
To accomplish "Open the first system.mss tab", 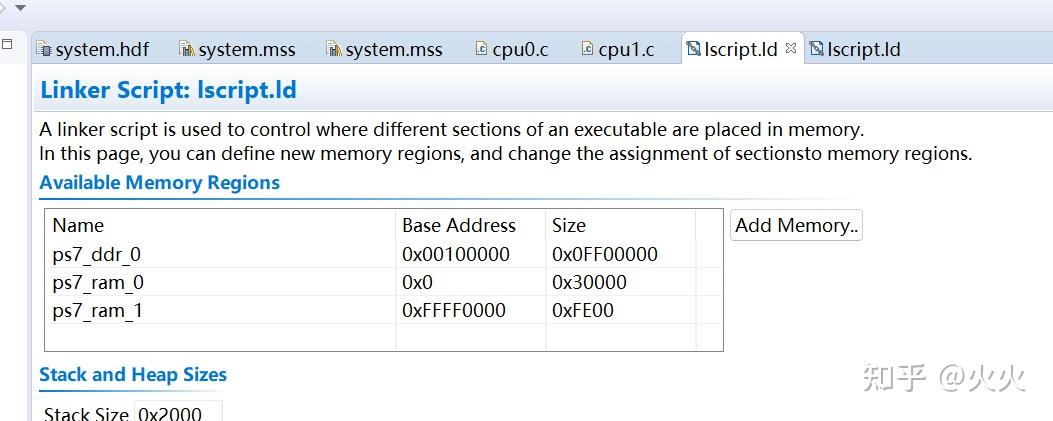I will coord(237,50).
